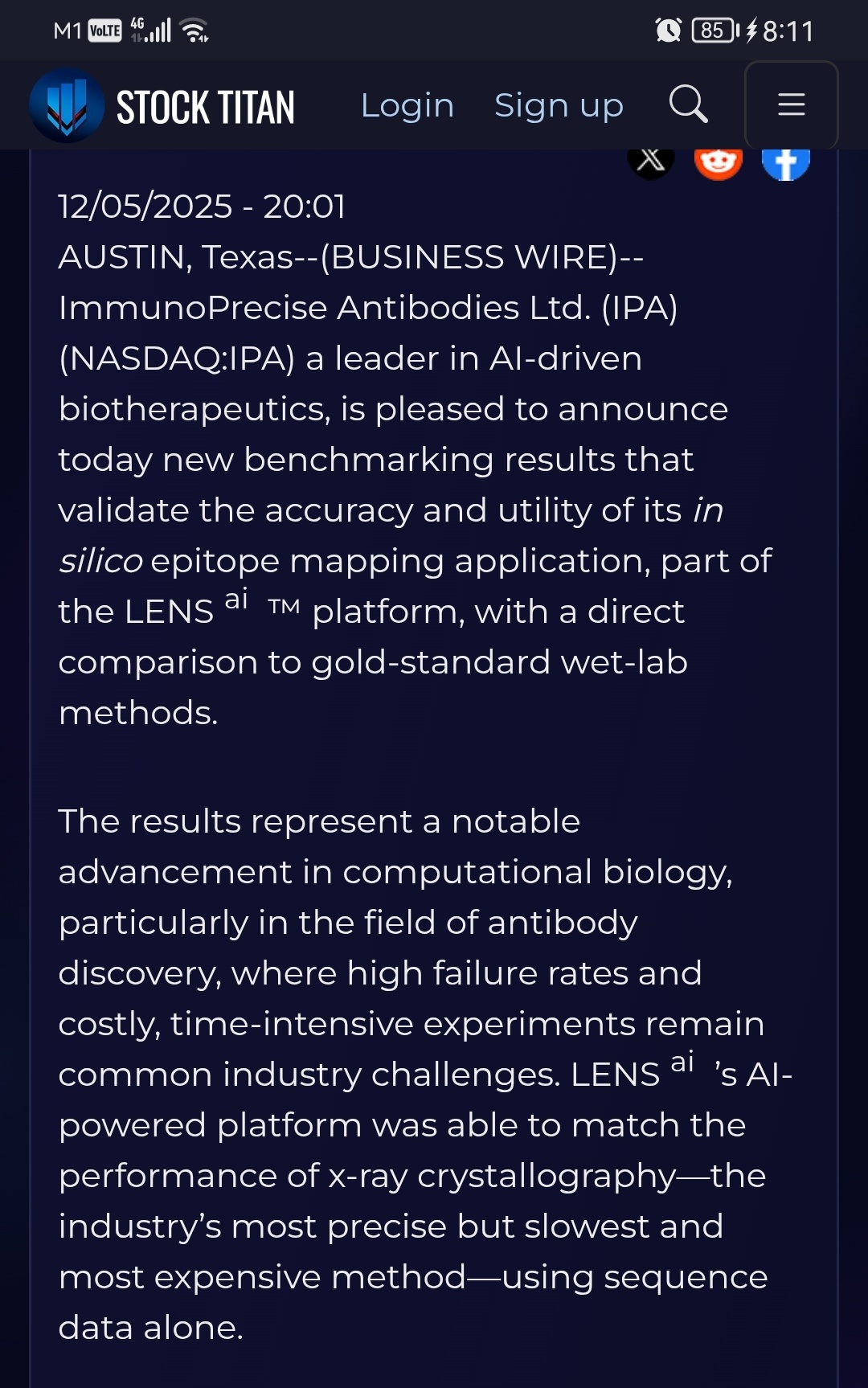Tap the alarm clock status icon
The height and width of the screenshot is (1388, 868).
[669, 31]
